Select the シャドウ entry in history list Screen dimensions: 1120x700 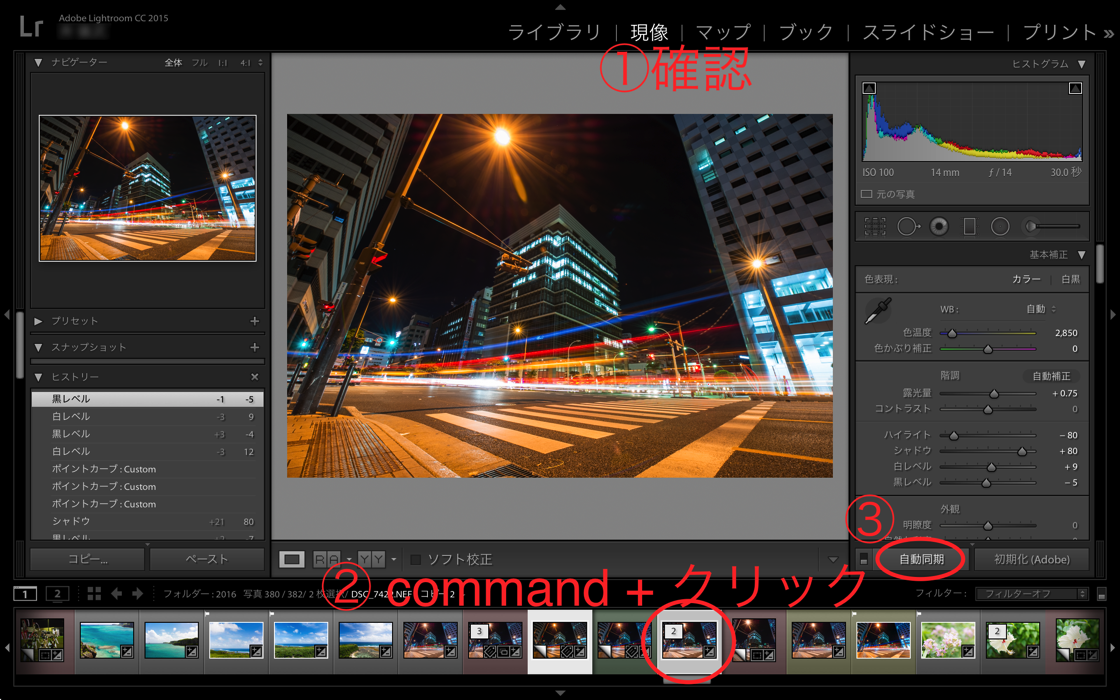[x=71, y=522]
